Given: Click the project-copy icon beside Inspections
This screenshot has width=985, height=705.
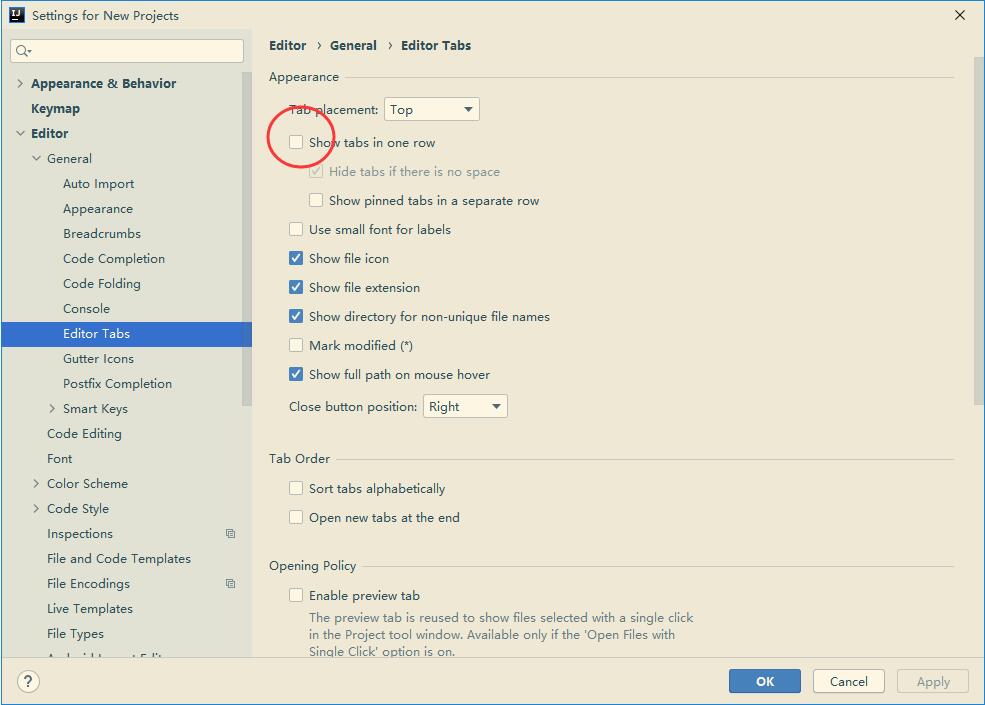Looking at the screenshot, I should click(231, 534).
